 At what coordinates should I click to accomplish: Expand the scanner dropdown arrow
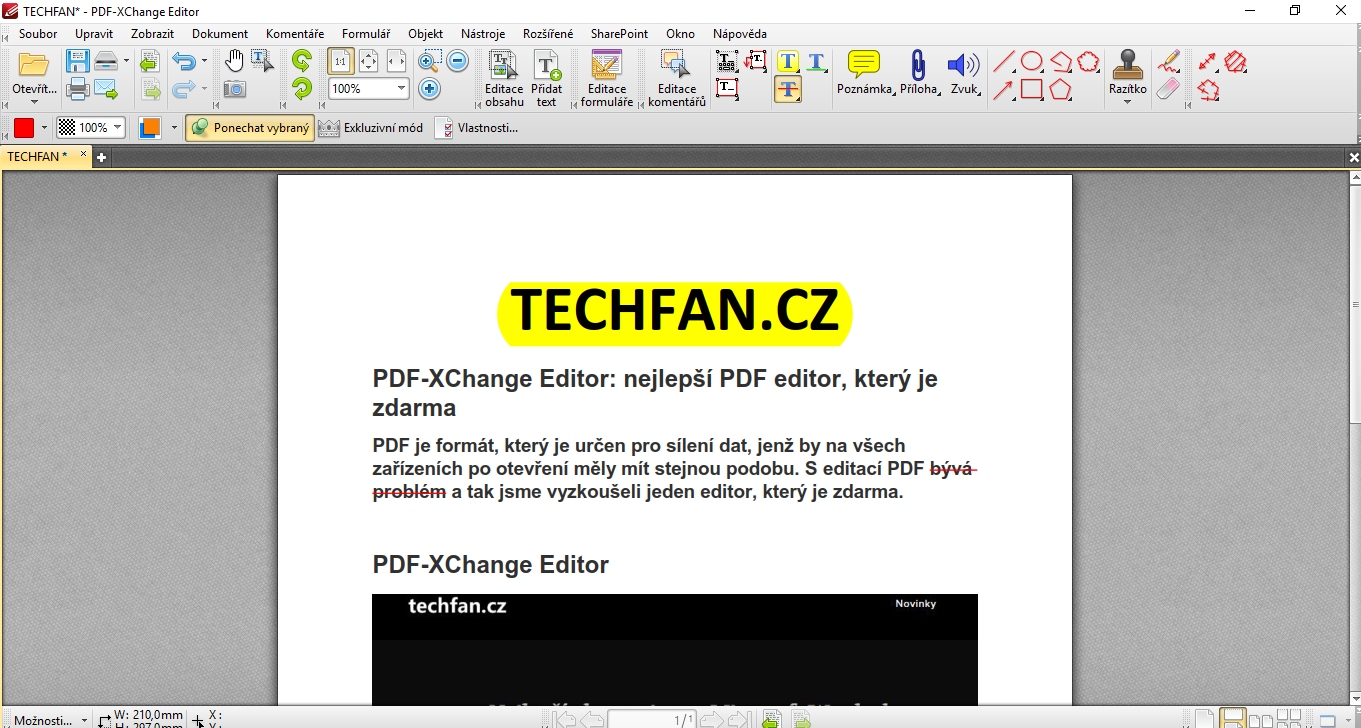[126, 62]
